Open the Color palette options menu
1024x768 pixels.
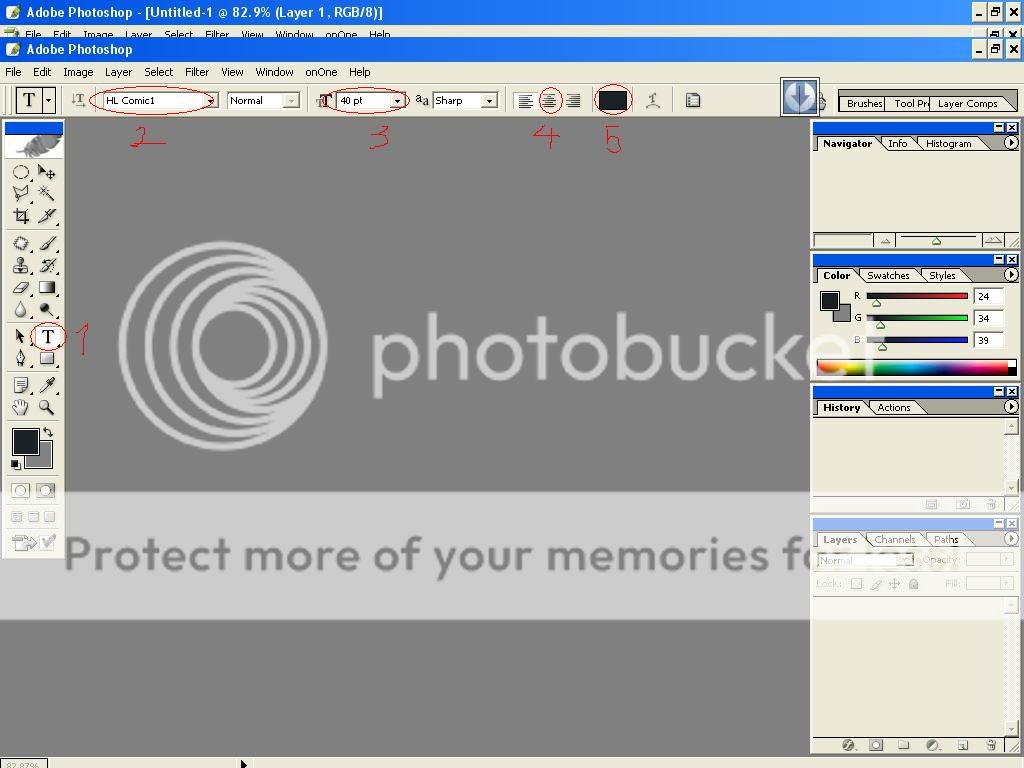1010,275
